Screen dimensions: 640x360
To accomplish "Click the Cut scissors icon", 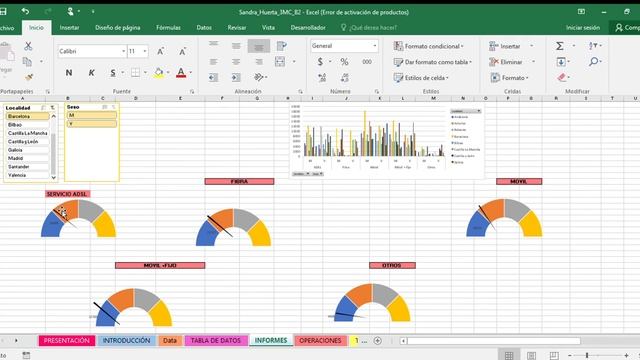I will (x=28, y=46).
